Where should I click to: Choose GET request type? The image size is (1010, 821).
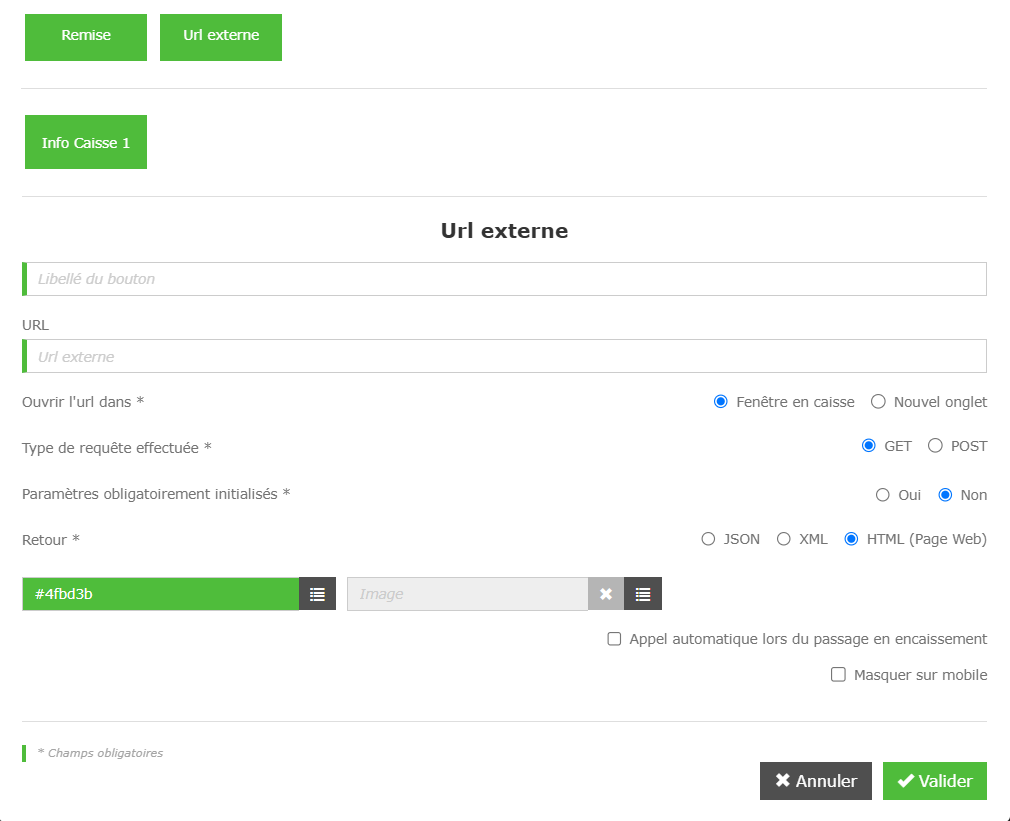point(868,446)
